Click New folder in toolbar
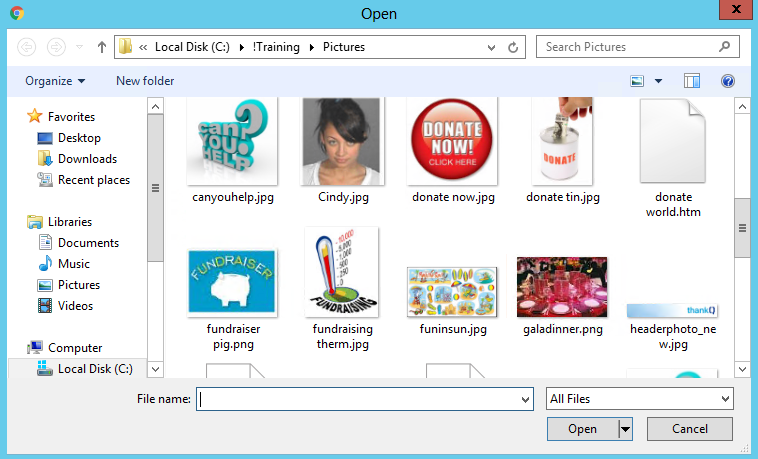The image size is (758, 459). click(x=145, y=81)
